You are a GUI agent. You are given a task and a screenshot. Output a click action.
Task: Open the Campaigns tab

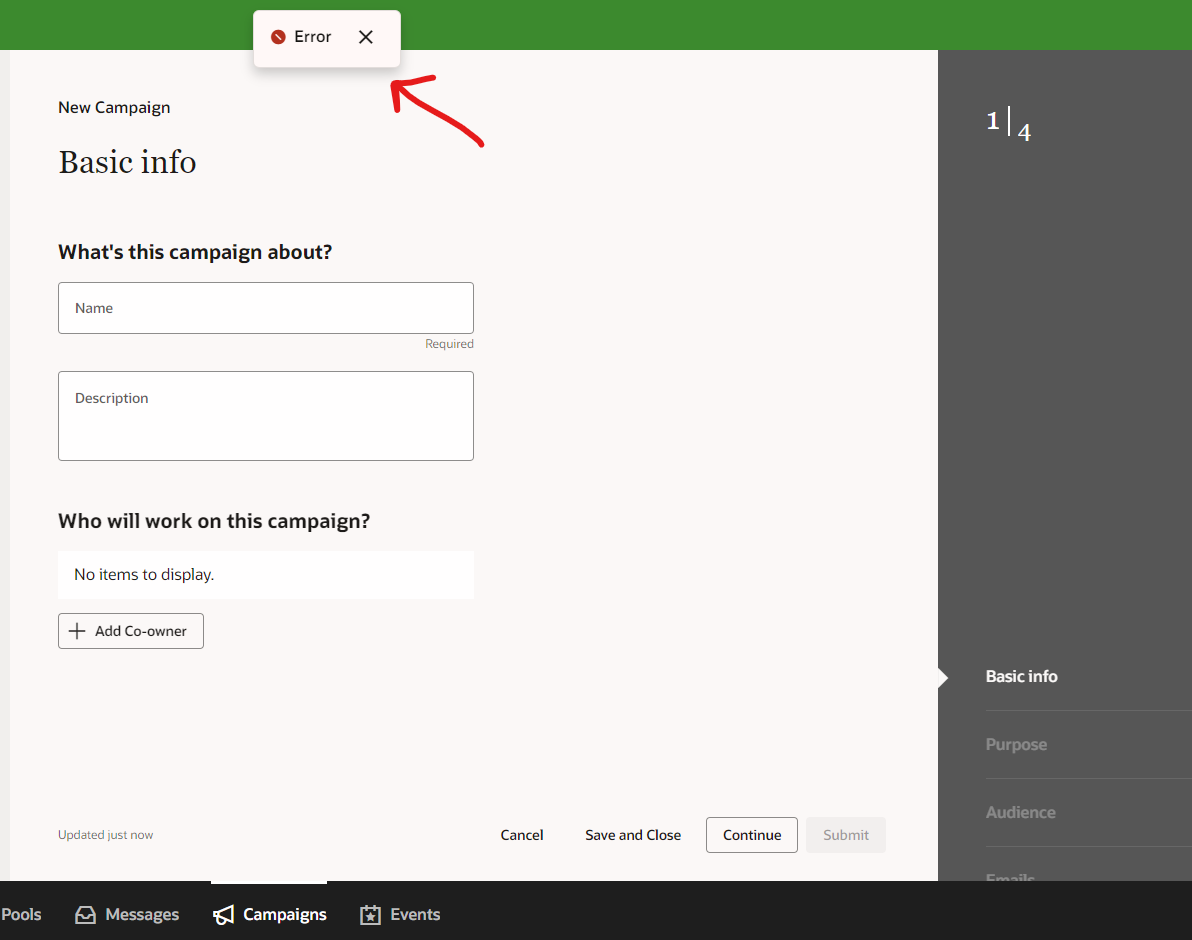pyautogui.click(x=270, y=914)
